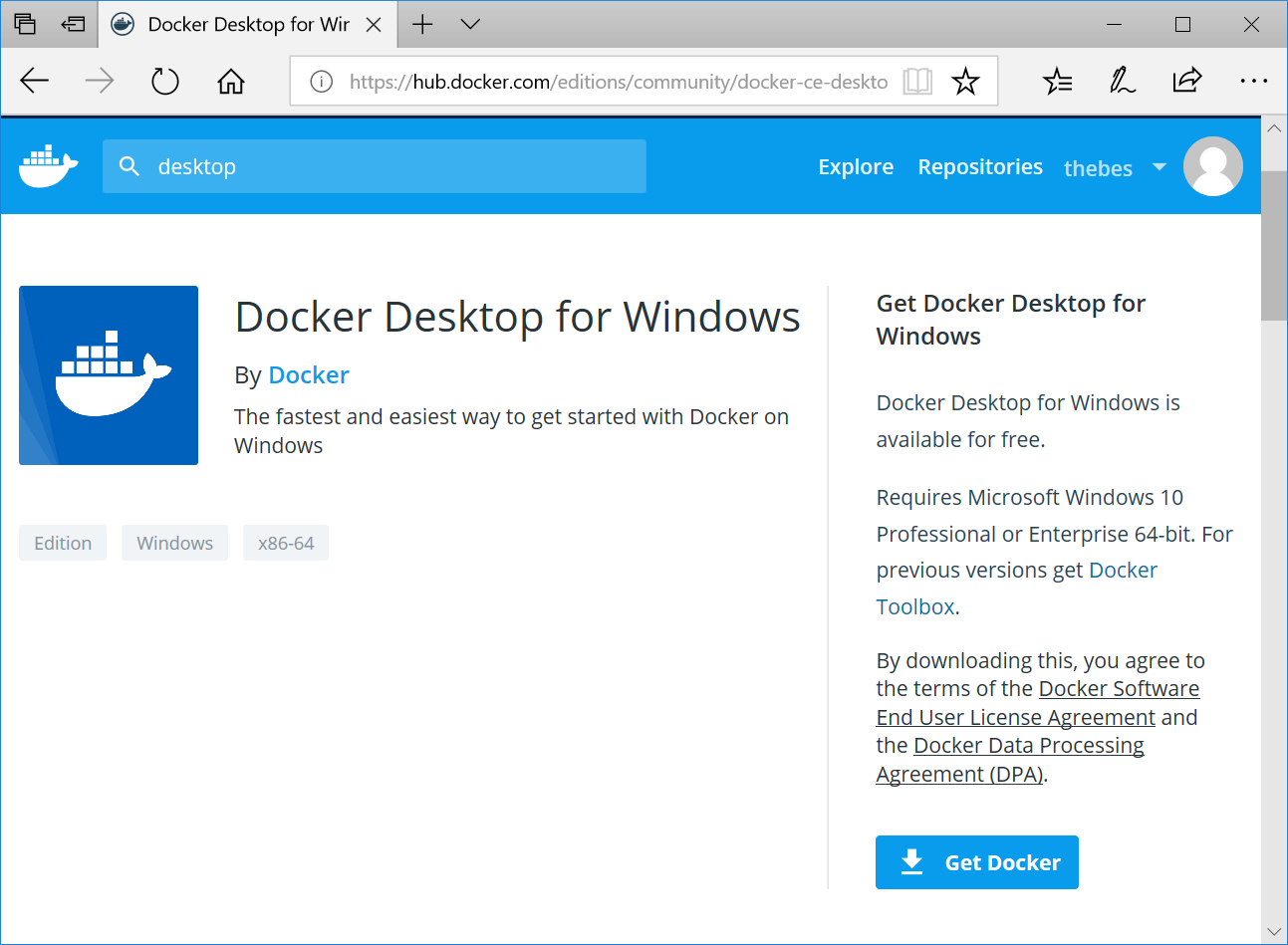Open the search magnifier icon
The width and height of the screenshot is (1288, 945).
coord(129,166)
